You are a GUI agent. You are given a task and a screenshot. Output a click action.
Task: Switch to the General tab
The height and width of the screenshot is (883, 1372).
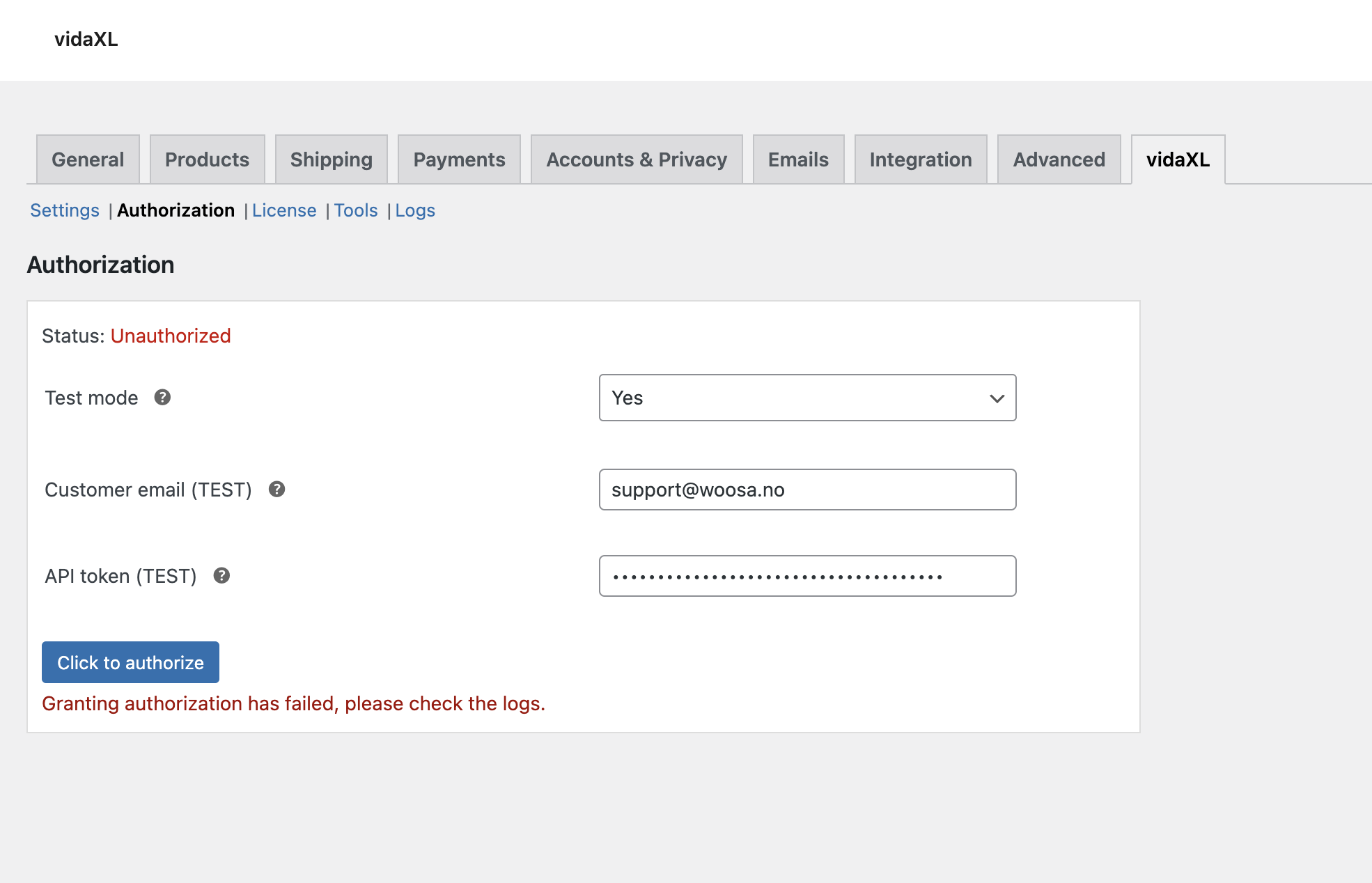88,159
